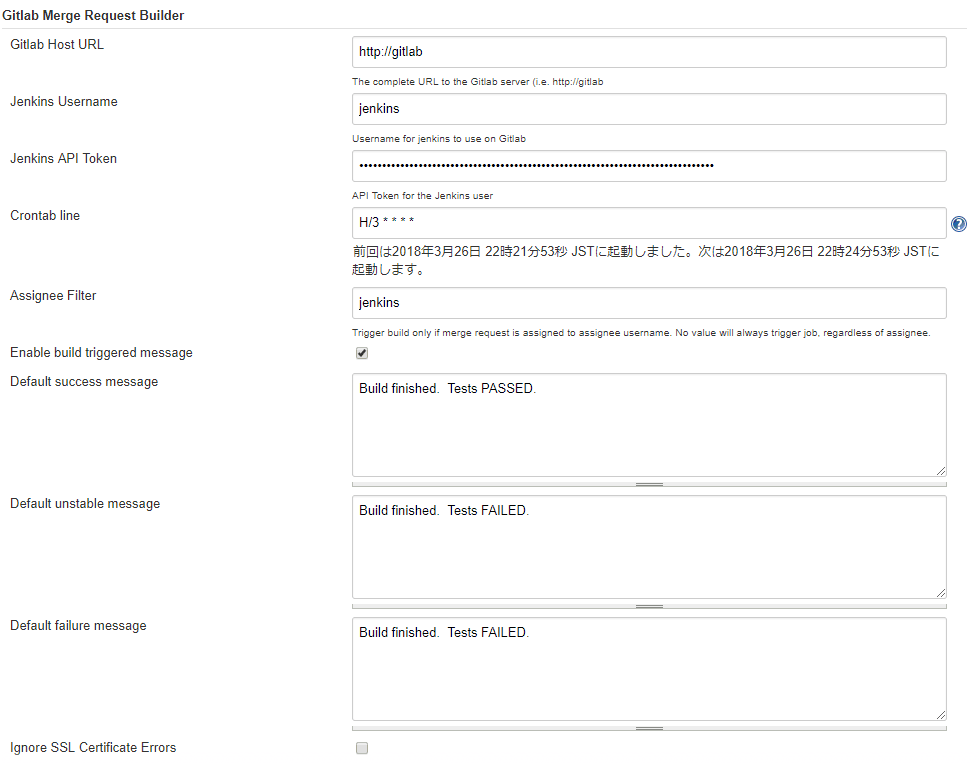979x763 pixels.
Task: Click the unstable message corner resize grip
Action: coord(940,593)
